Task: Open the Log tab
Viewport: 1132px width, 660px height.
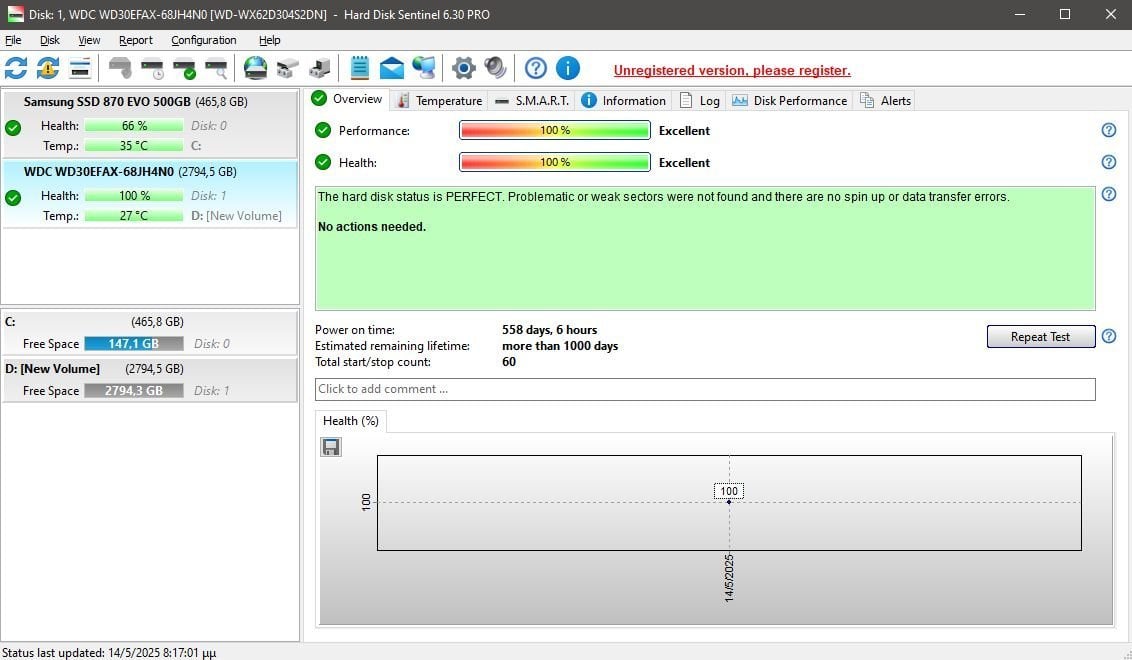Action: 700,100
